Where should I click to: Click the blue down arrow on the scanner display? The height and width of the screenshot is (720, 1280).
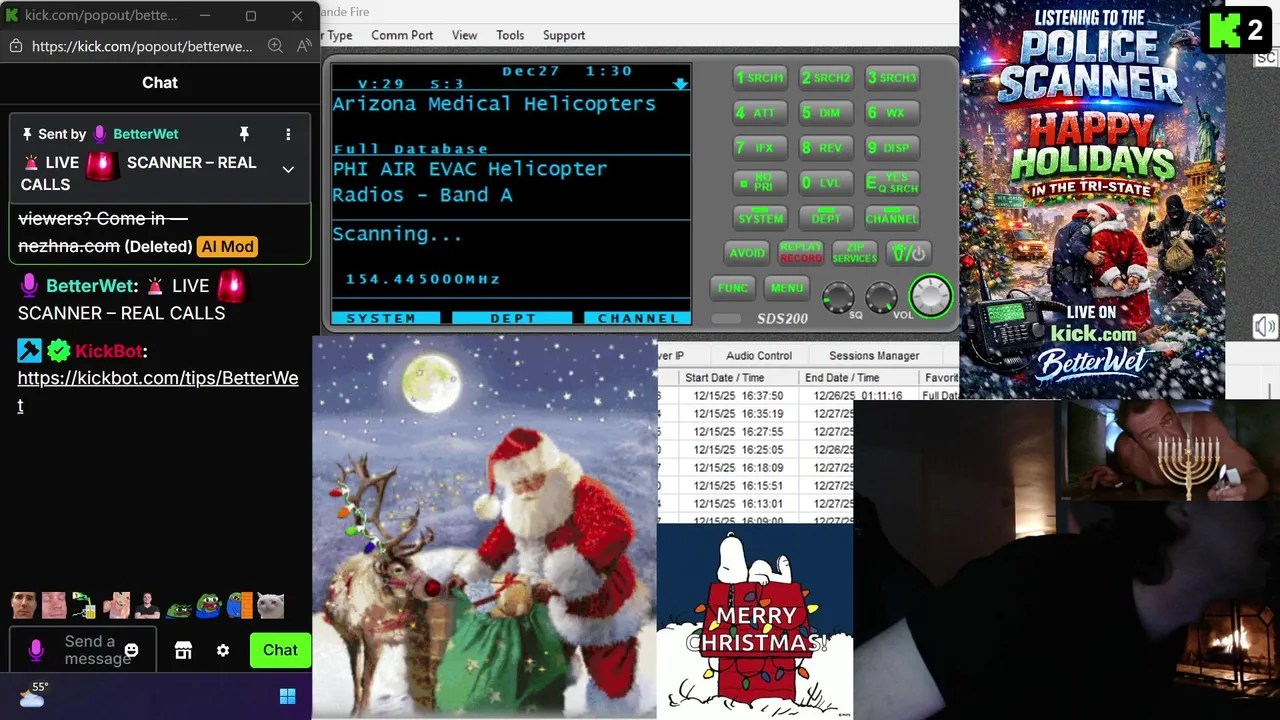[x=680, y=84]
